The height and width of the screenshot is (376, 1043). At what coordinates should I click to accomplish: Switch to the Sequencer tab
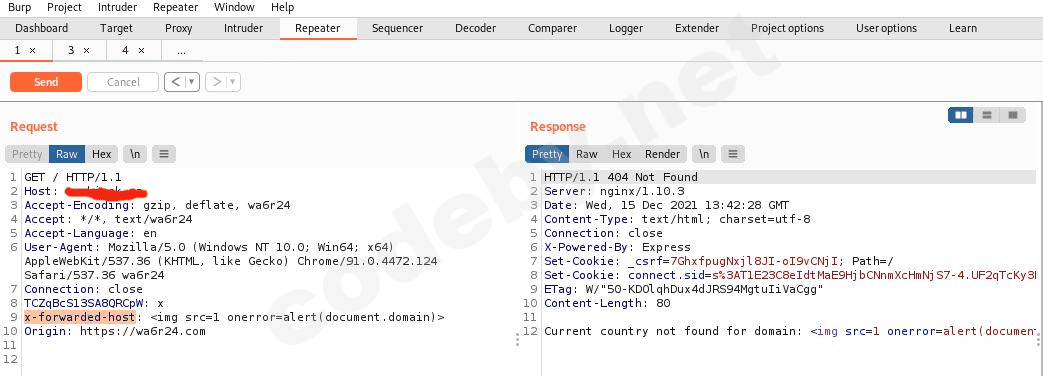click(397, 28)
